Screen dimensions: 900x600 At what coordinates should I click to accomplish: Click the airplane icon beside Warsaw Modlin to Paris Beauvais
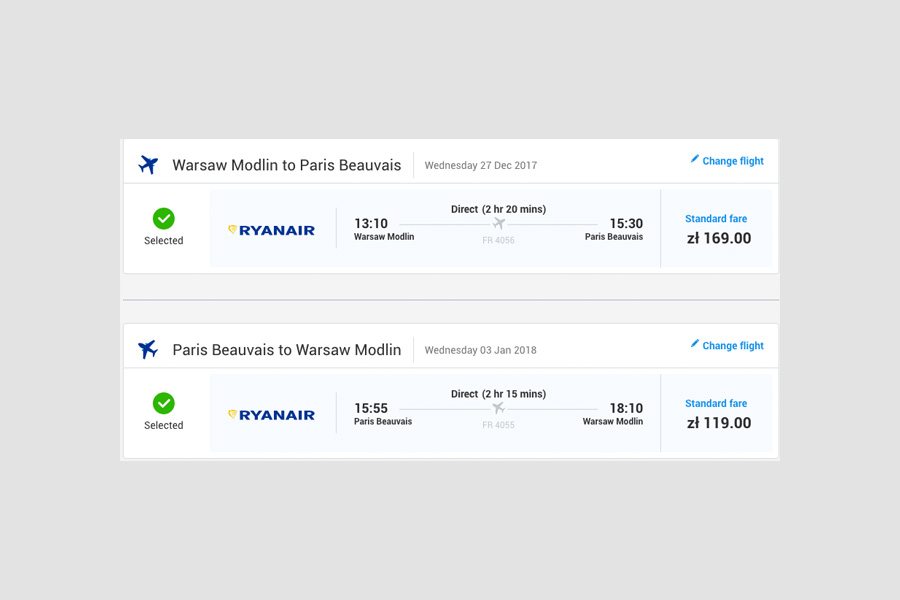tap(148, 165)
